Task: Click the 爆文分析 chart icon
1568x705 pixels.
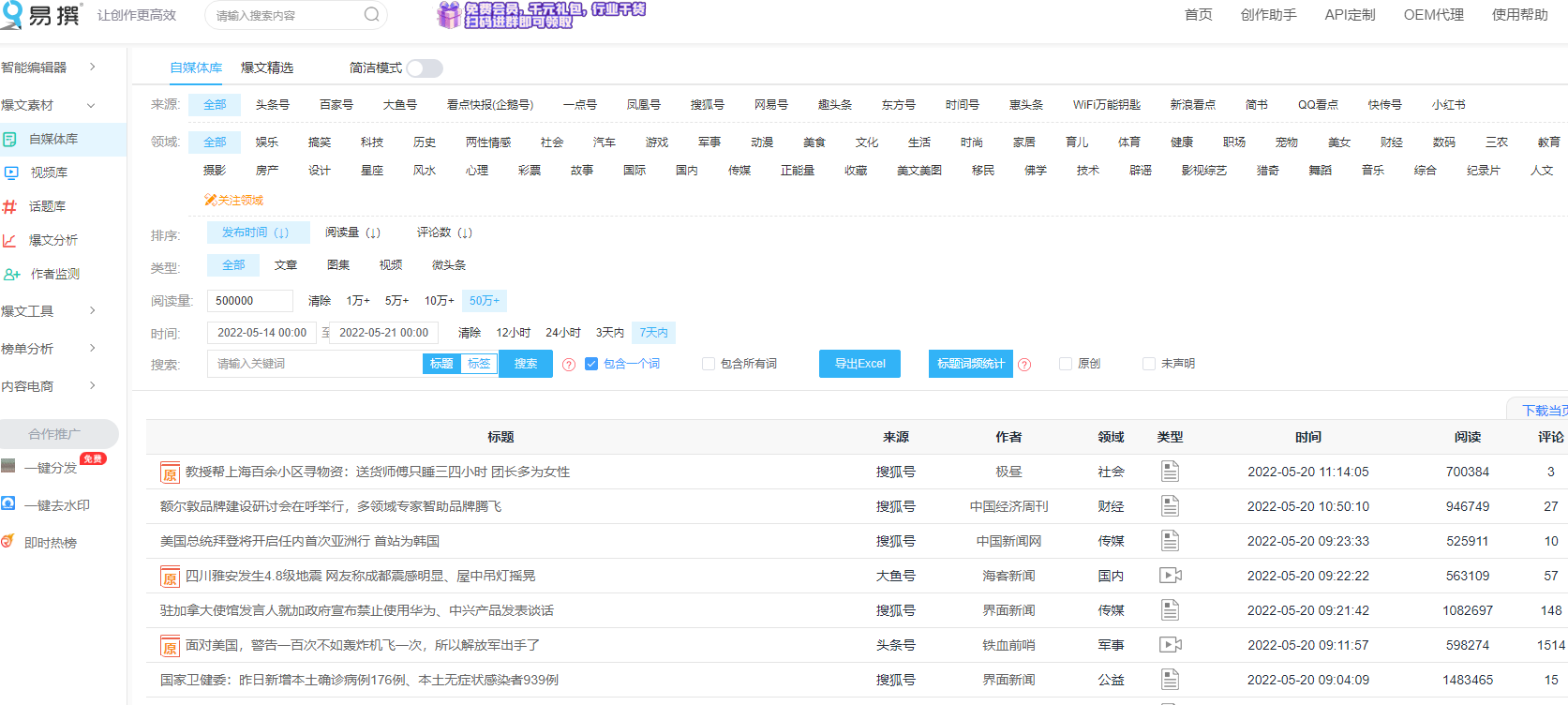Action: [9, 240]
